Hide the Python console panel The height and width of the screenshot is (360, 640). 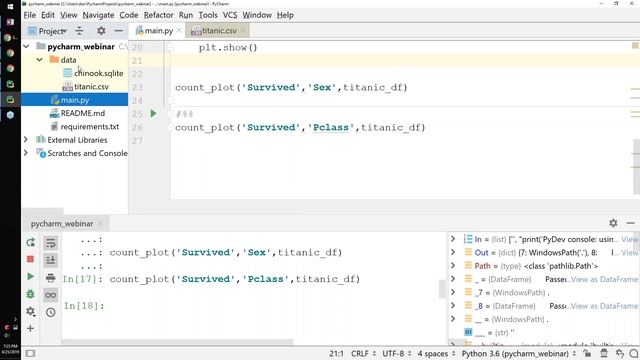click(631, 223)
